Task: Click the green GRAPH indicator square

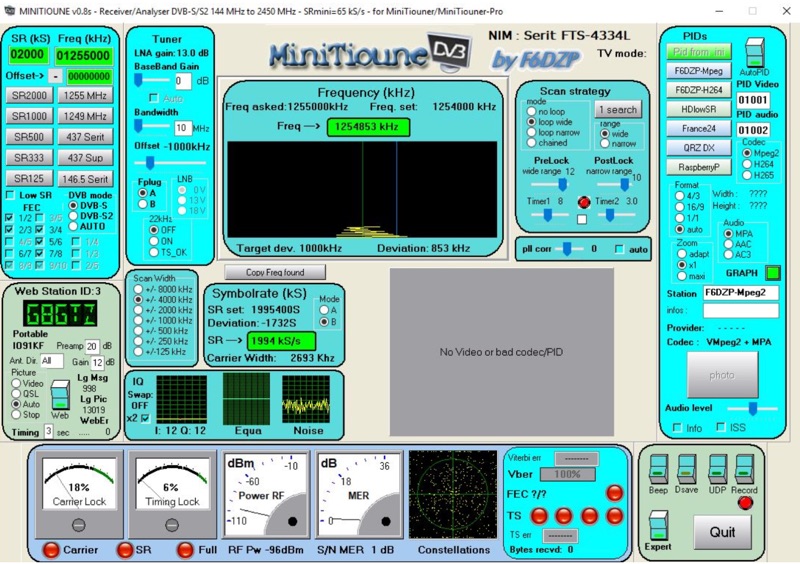Action: 772,273
